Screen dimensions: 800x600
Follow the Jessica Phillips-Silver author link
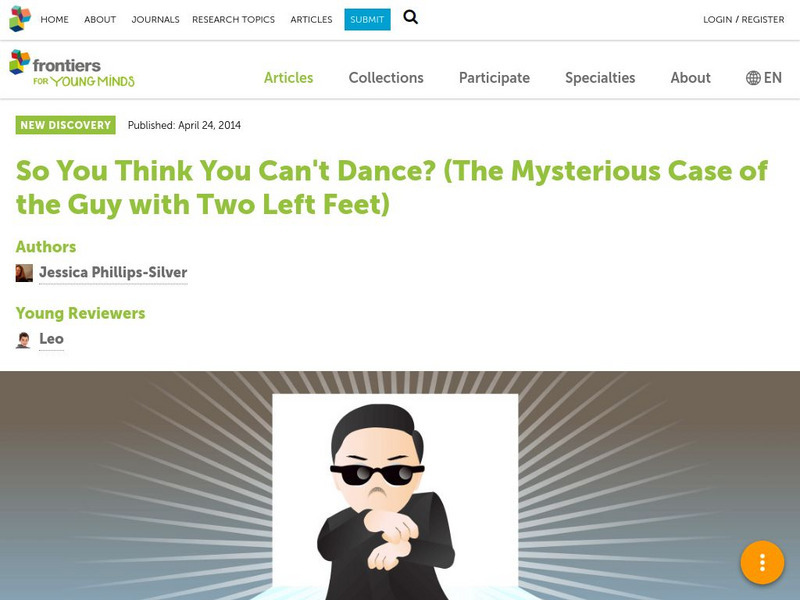click(113, 272)
